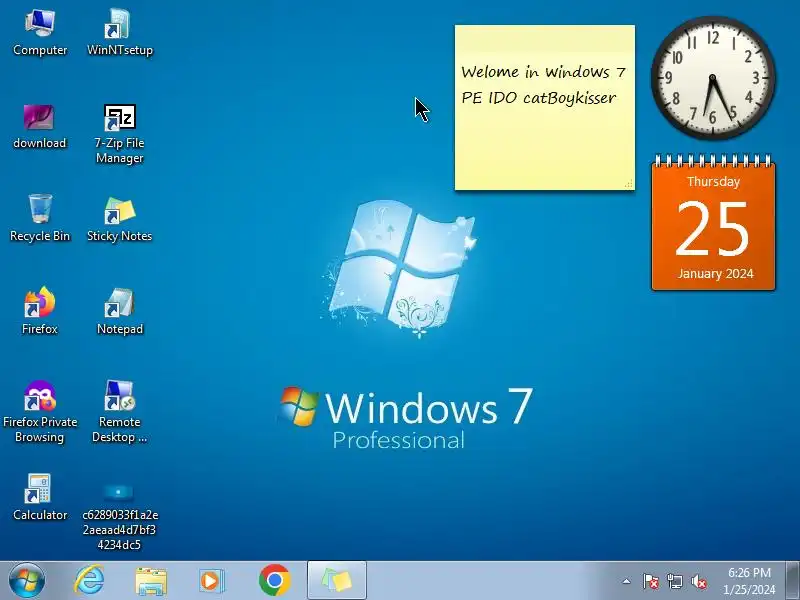The width and height of the screenshot is (800, 600).
Task: Click the 'Thursday' text on calendar gadget
Action: tap(713, 182)
